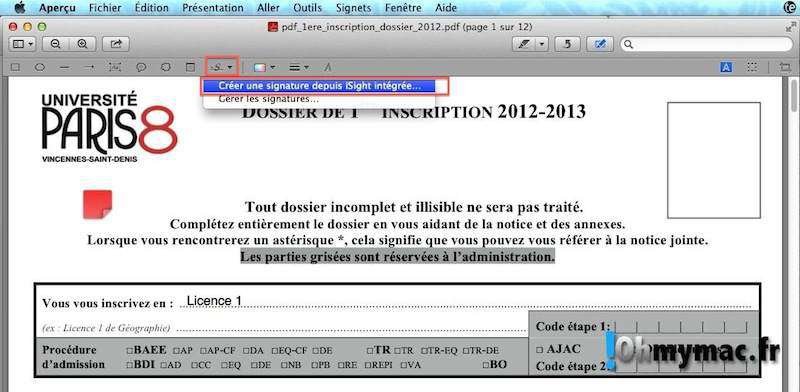Select Créer une signature depuis iSight intégrée

click(319, 86)
